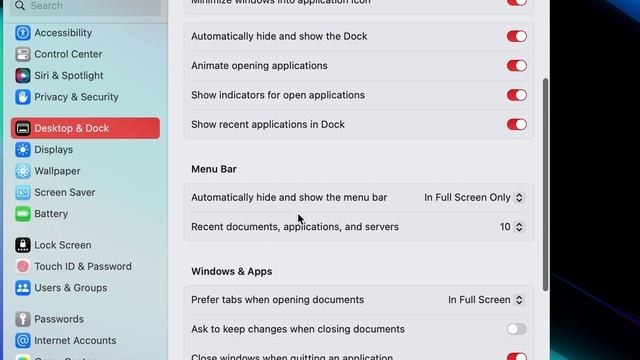
Task: Open Touch ID & Password settings
Action: click(x=85, y=267)
